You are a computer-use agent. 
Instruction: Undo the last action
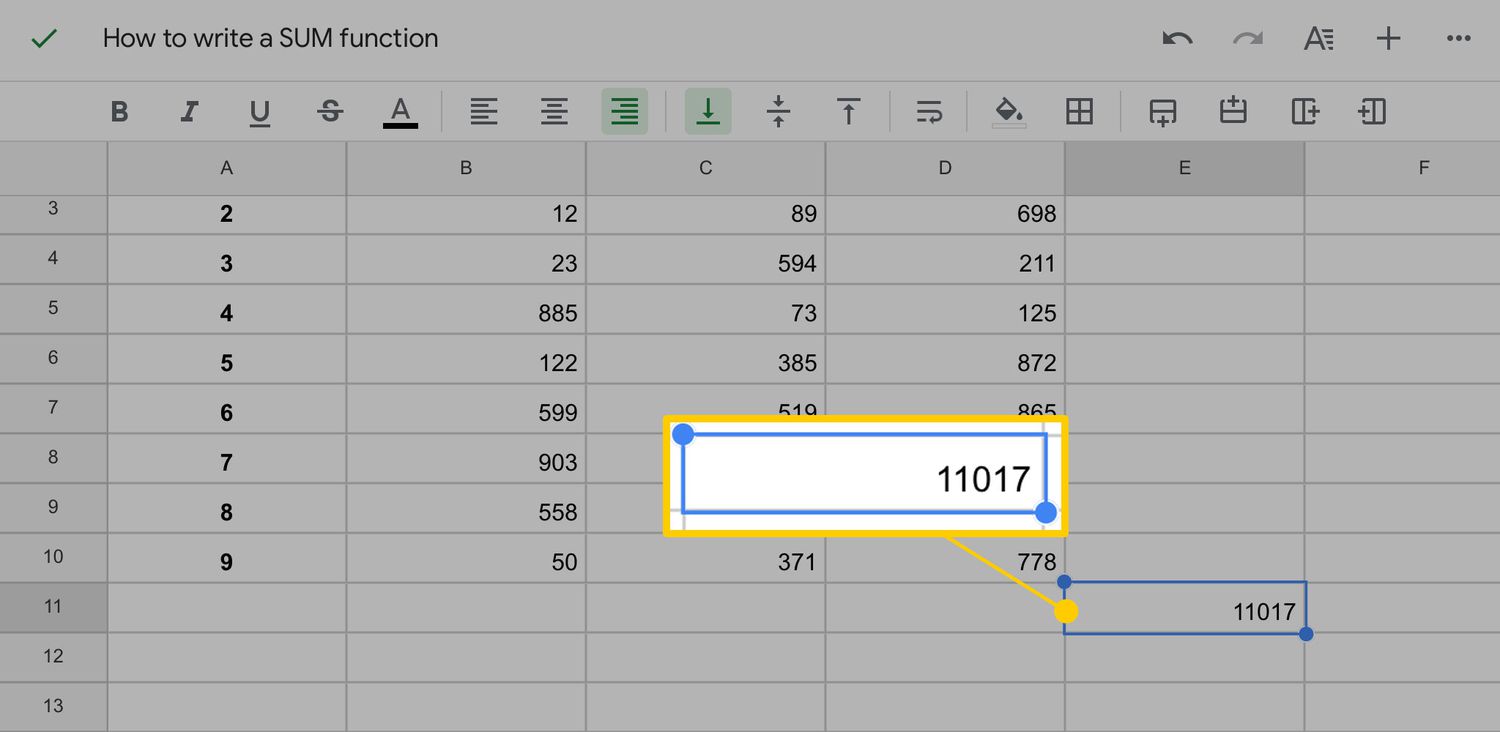click(x=1177, y=39)
